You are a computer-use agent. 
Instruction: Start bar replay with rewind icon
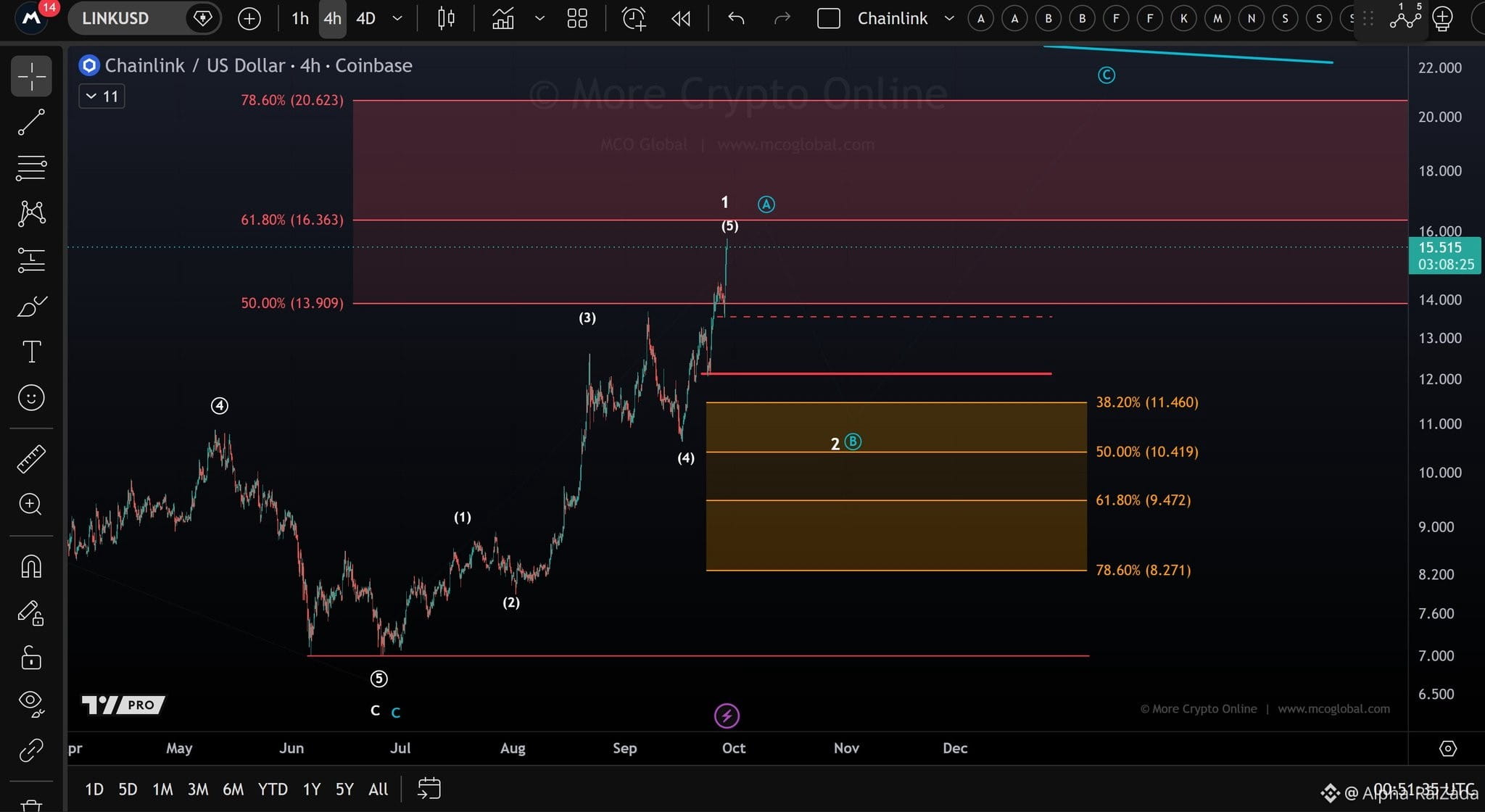tap(680, 18)
